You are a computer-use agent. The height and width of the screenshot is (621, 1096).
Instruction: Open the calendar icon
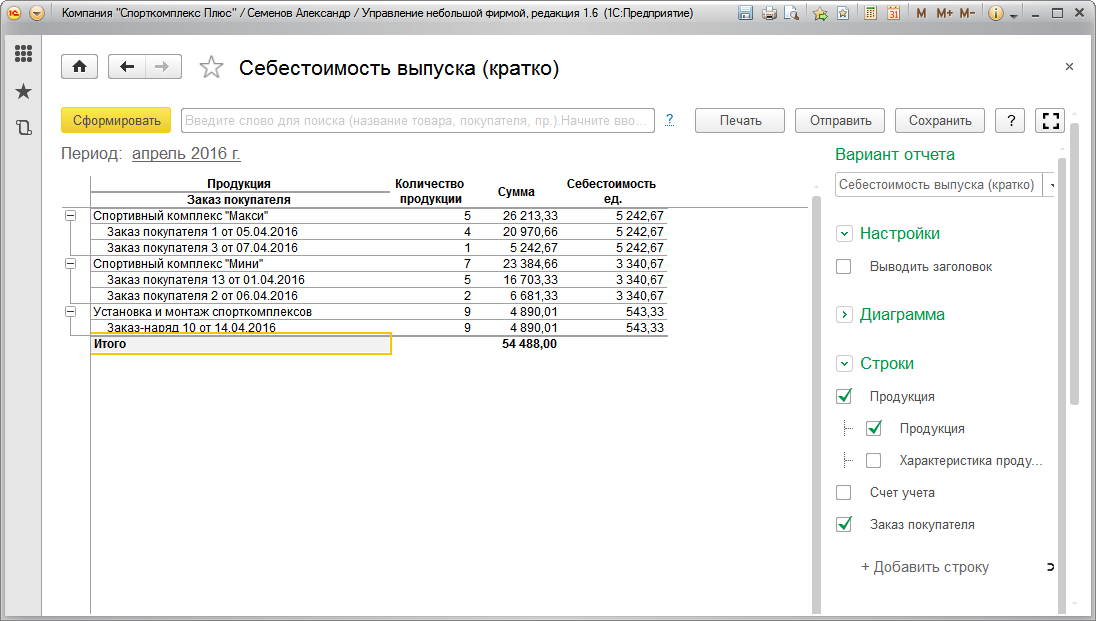click(893, 14)
